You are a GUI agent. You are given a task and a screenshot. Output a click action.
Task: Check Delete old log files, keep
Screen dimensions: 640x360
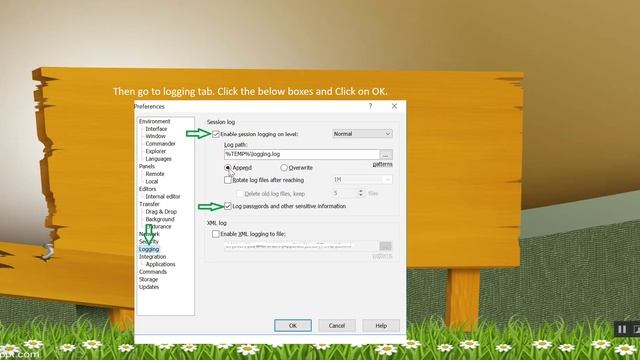pos(240,194)
